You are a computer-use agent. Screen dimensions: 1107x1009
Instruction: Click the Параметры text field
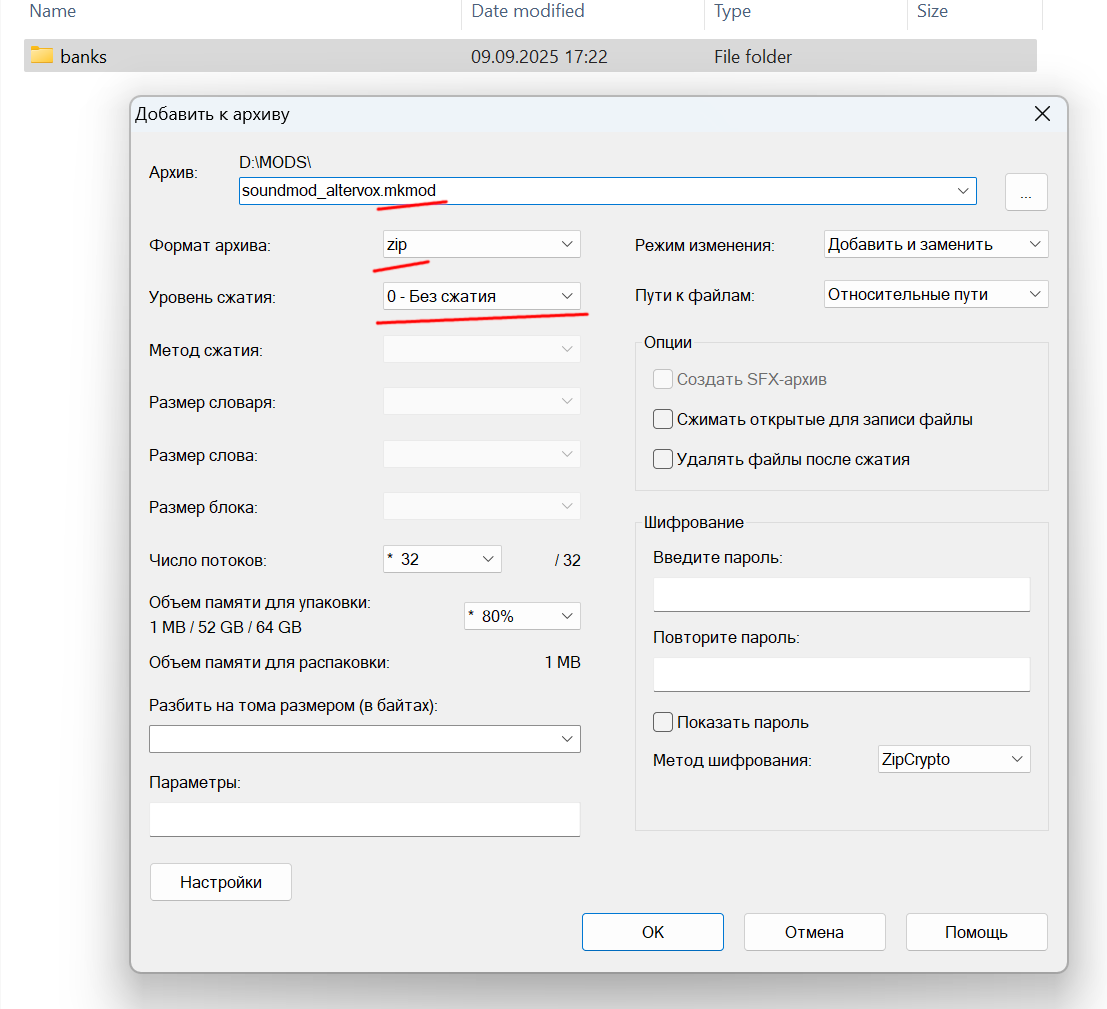point(364,820)
